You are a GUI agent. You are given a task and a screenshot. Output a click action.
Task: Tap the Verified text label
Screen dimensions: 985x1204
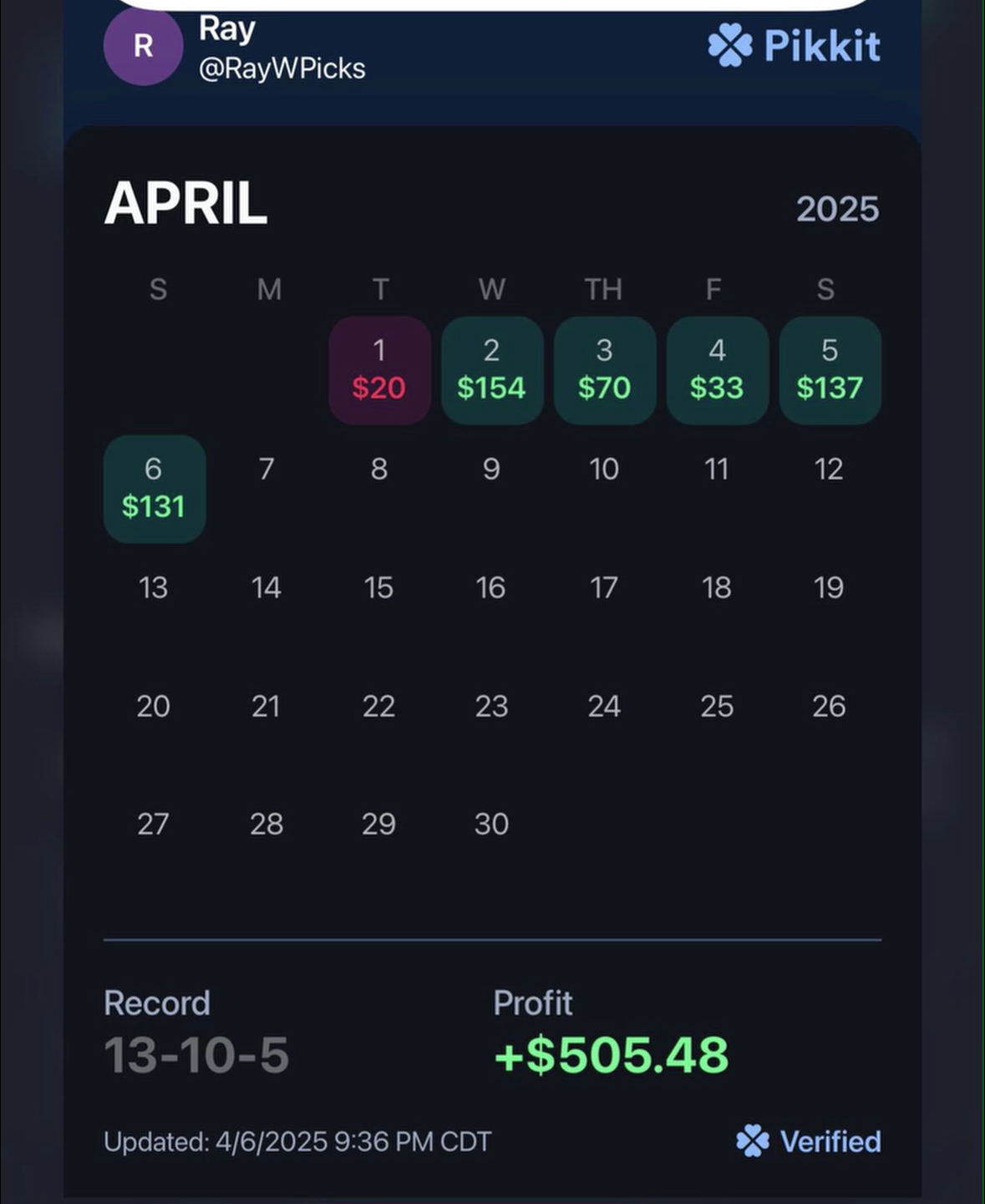pos(830,1141)
